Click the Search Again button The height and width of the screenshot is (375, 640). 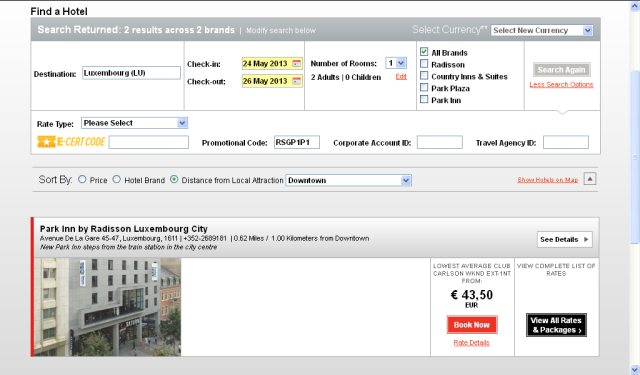[561, 70]
